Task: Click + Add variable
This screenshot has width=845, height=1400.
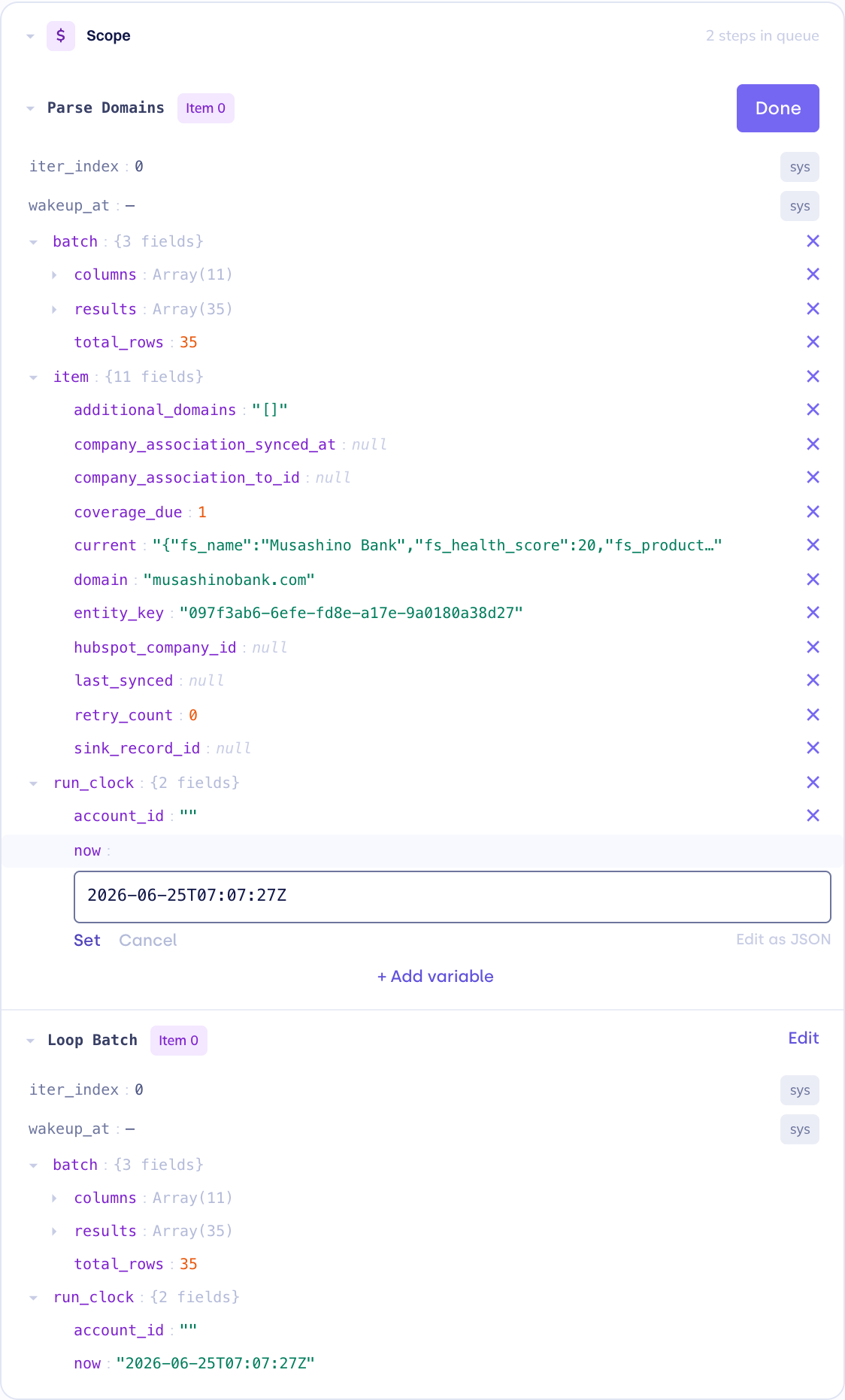Action: [x=435, y=977]
